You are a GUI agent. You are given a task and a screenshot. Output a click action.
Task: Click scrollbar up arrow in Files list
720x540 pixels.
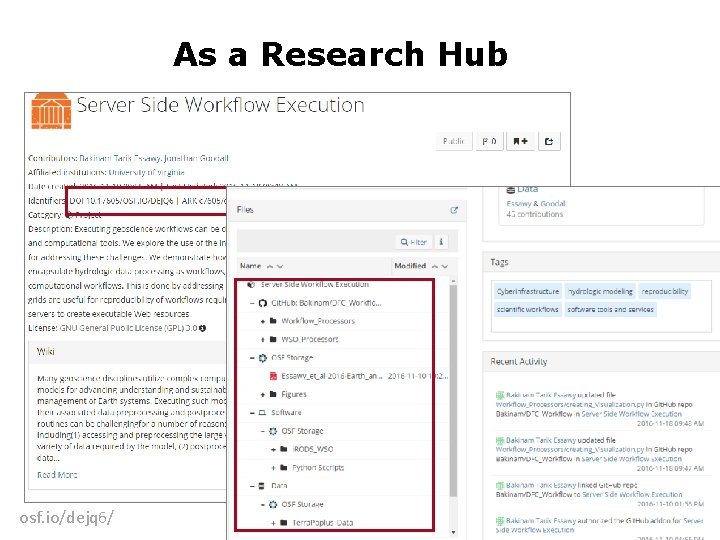[x=453, y=281]
